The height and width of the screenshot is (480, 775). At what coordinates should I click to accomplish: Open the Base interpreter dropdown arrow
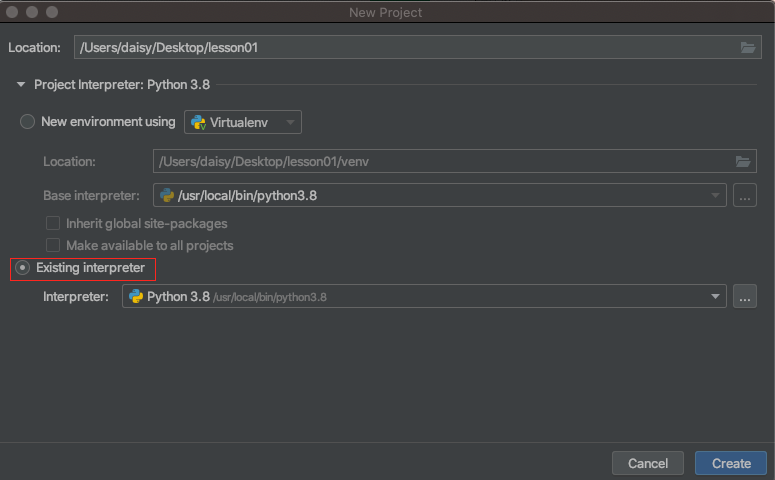[x=715, y=196]
